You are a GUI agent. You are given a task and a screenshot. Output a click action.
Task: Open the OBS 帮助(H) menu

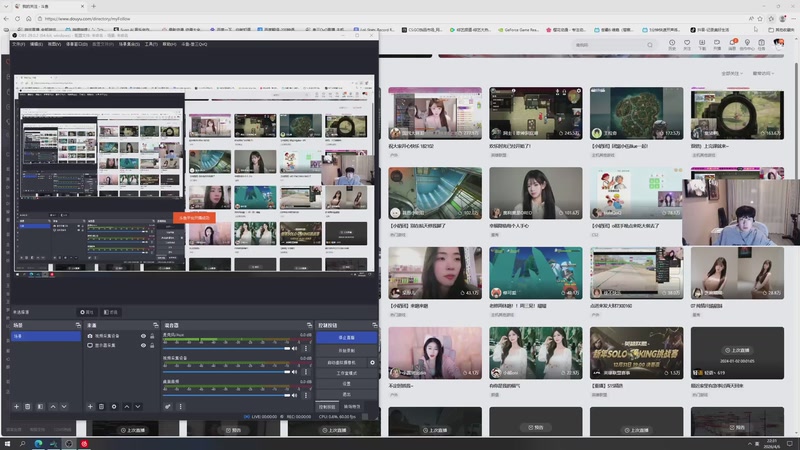pos(169,44)
